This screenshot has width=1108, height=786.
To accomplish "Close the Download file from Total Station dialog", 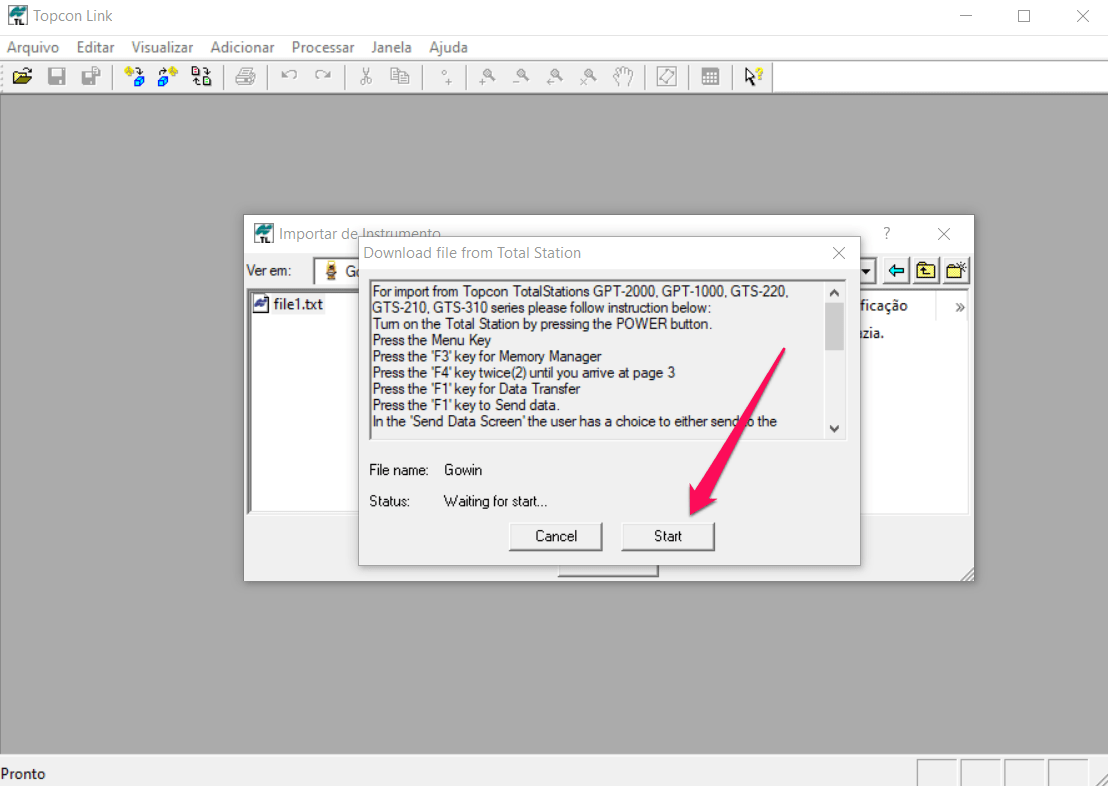I will pyautogui.click(x=839, y=253).
